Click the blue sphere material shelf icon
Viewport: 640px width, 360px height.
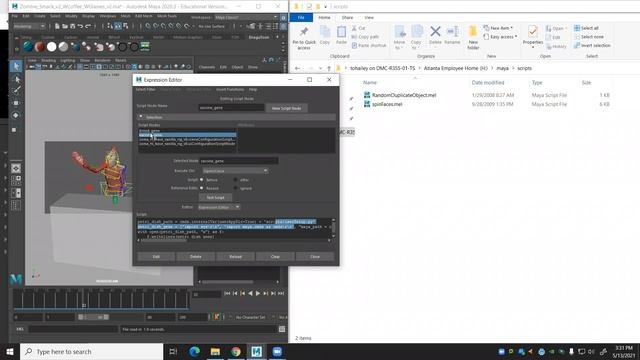[x=28, y=47]
